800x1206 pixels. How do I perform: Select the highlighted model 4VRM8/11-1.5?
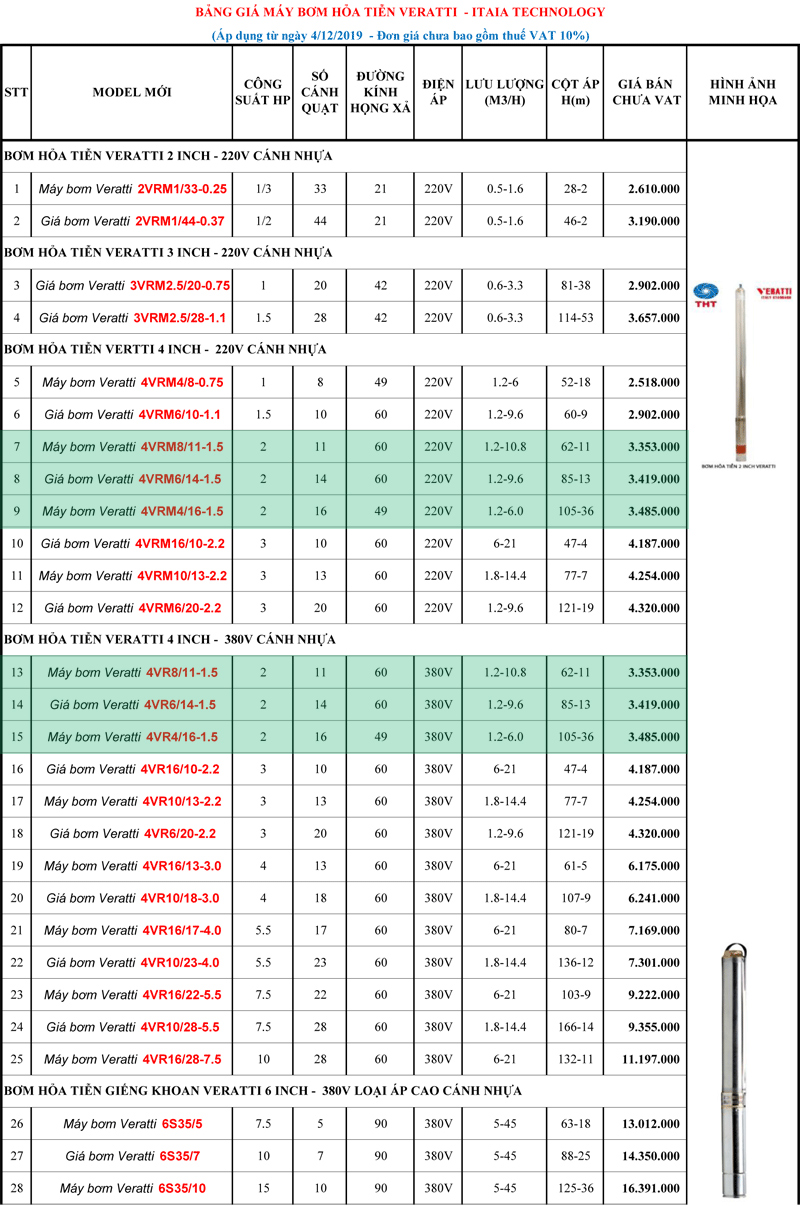pyautogui.click(x=181, y=446)
